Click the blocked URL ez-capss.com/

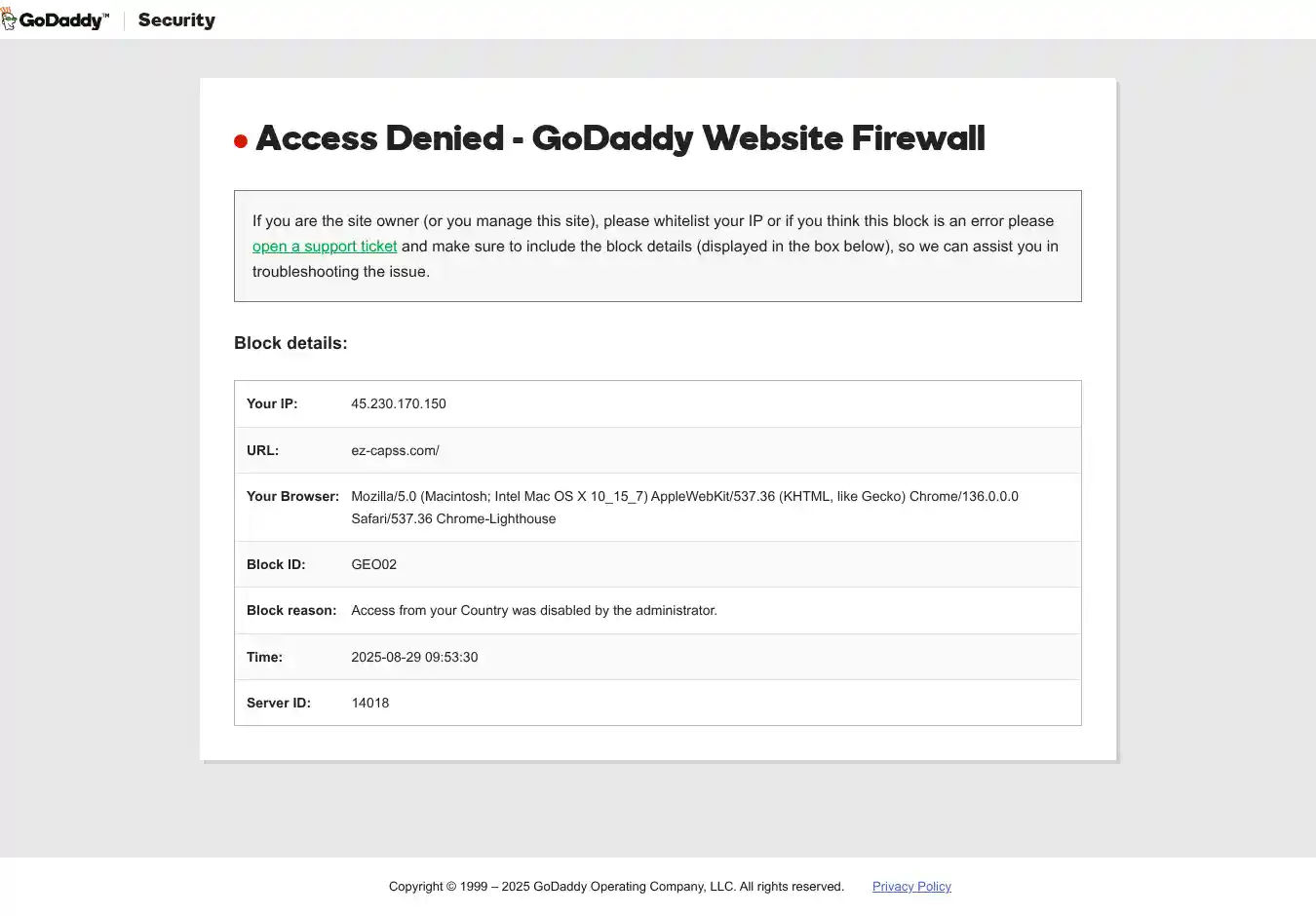[x=395, y=450]
